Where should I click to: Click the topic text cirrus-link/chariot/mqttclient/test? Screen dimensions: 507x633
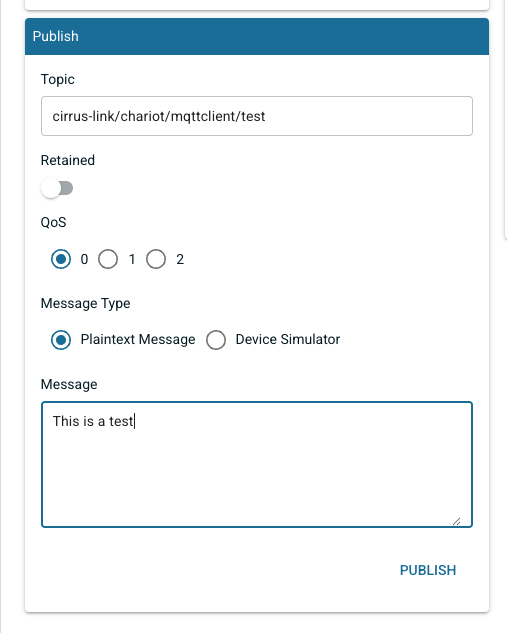[159, 116]
